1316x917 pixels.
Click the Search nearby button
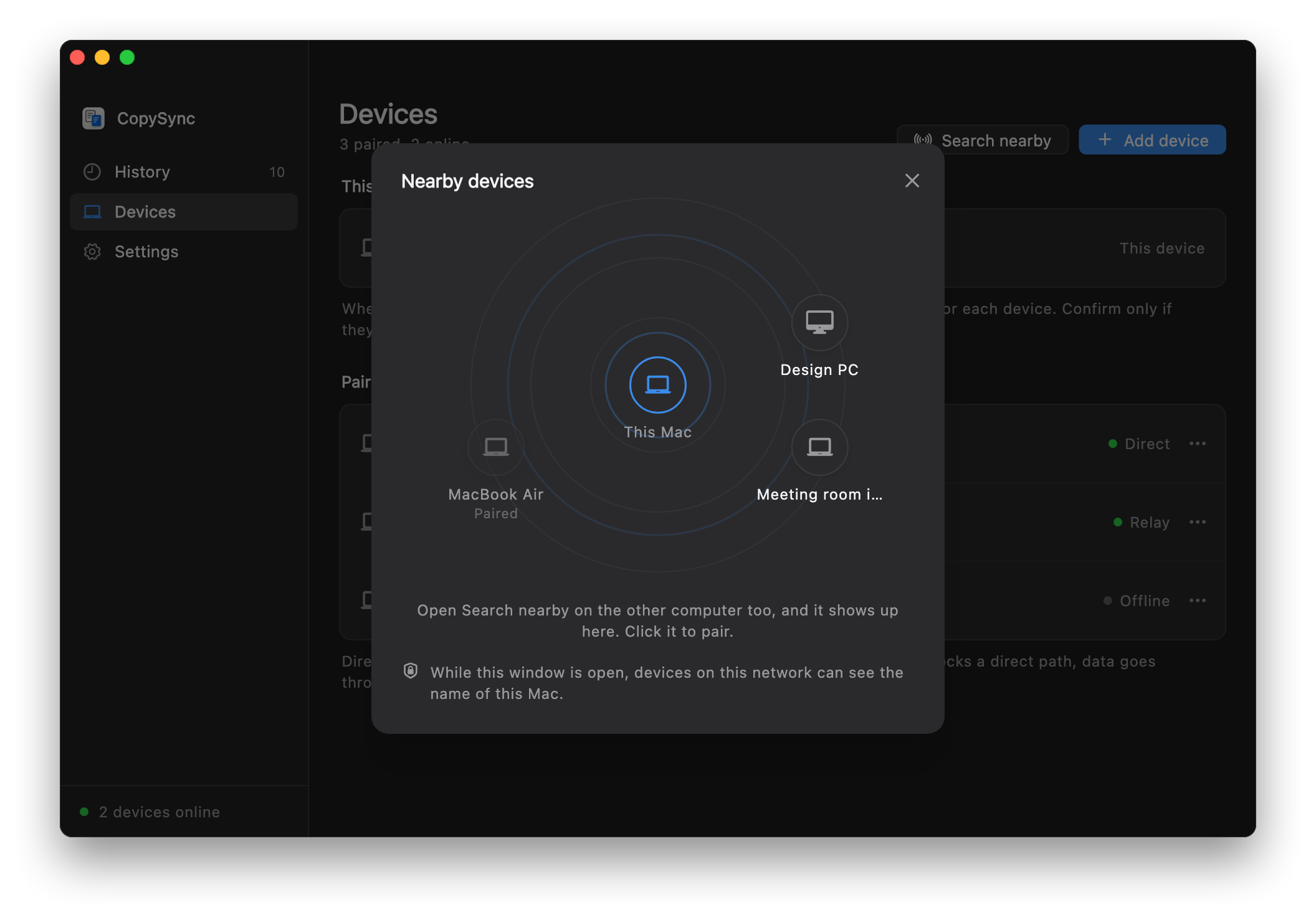(x=983, y=140)
